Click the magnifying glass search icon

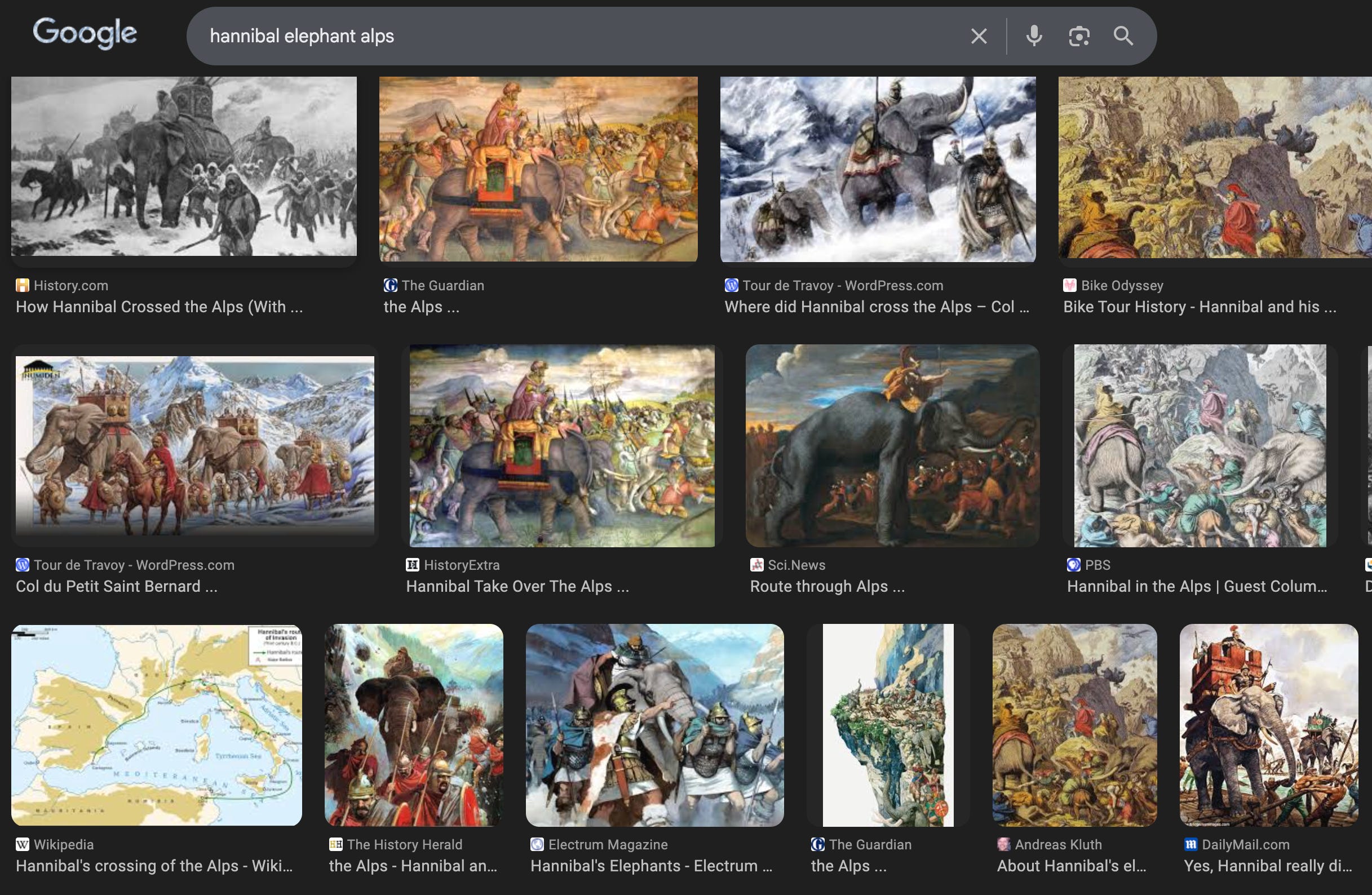coord(1122,36)
